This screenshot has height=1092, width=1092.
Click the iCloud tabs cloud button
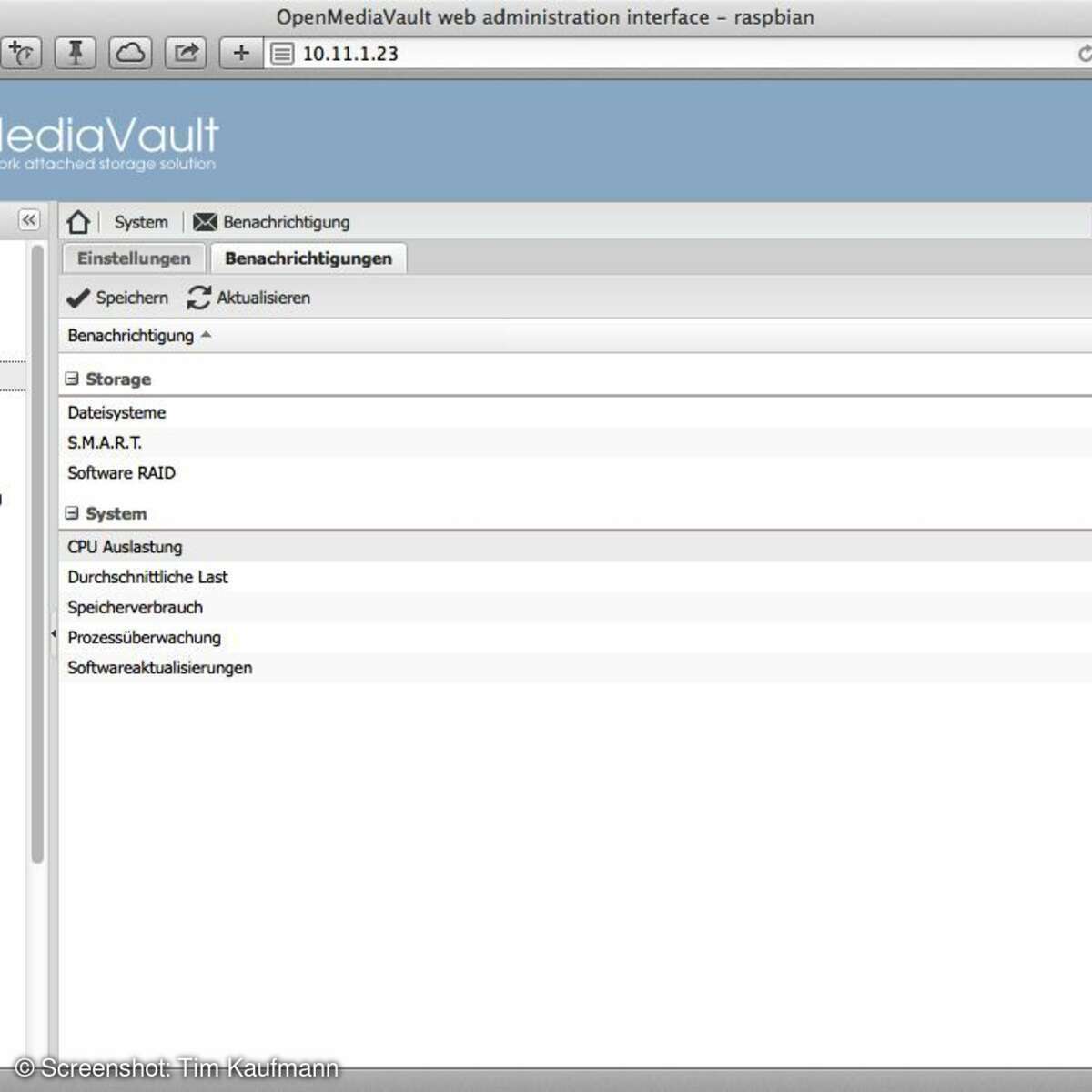coord(130,54)
